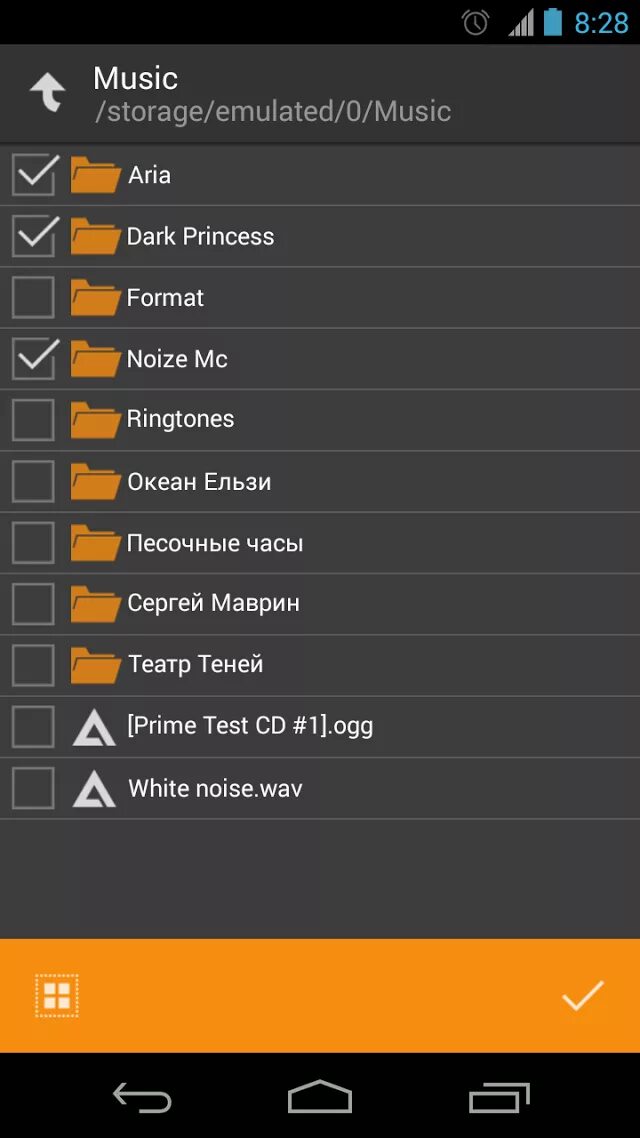Tap the up-directory arrow icon

[47, 92]
